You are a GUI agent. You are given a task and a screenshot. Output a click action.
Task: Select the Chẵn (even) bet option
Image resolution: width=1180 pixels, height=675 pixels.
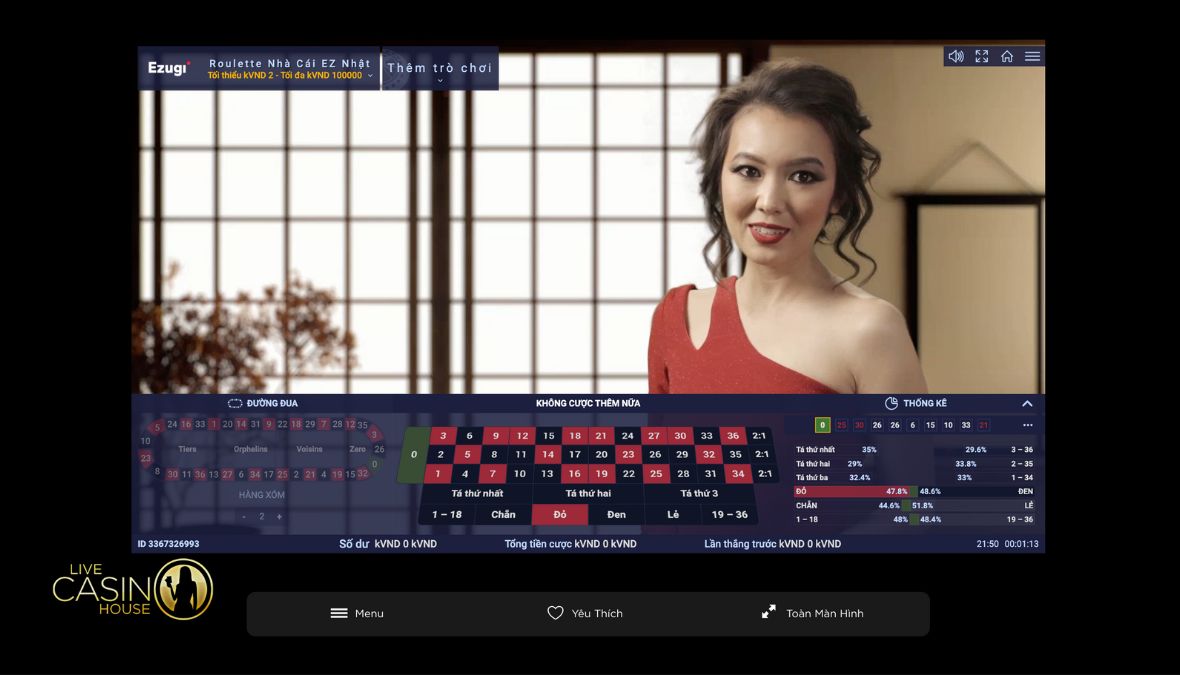coord(503,515)
